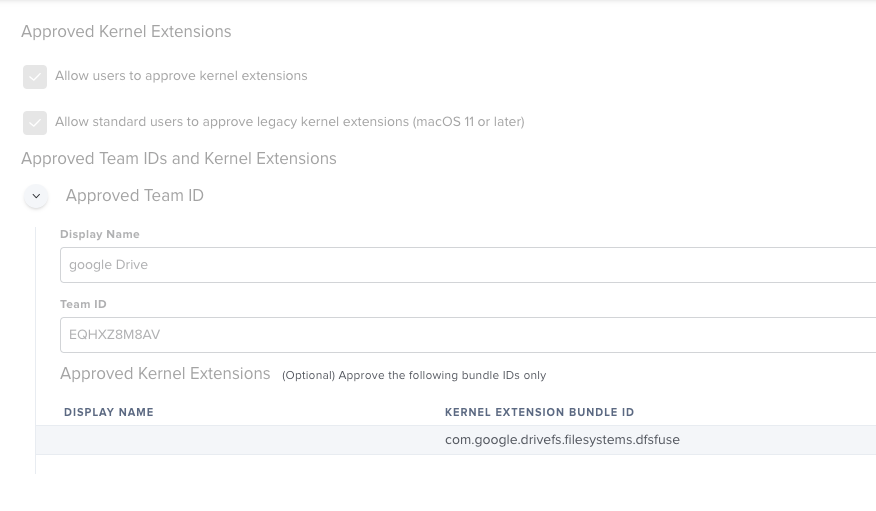
Task: Sort by the DISPLAY NAME column header
Action: pos(108,412)
